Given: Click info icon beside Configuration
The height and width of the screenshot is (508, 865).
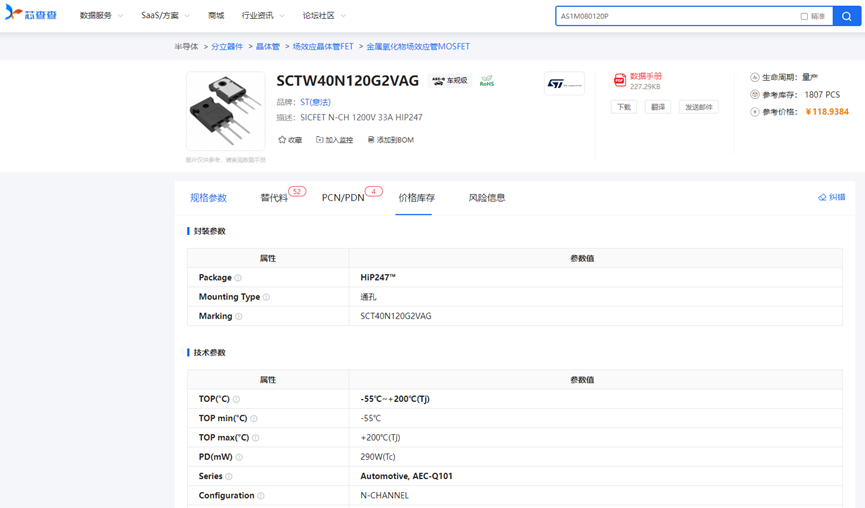Looking at the screenshot, I should pyautogui.click(x=261, y=496).
